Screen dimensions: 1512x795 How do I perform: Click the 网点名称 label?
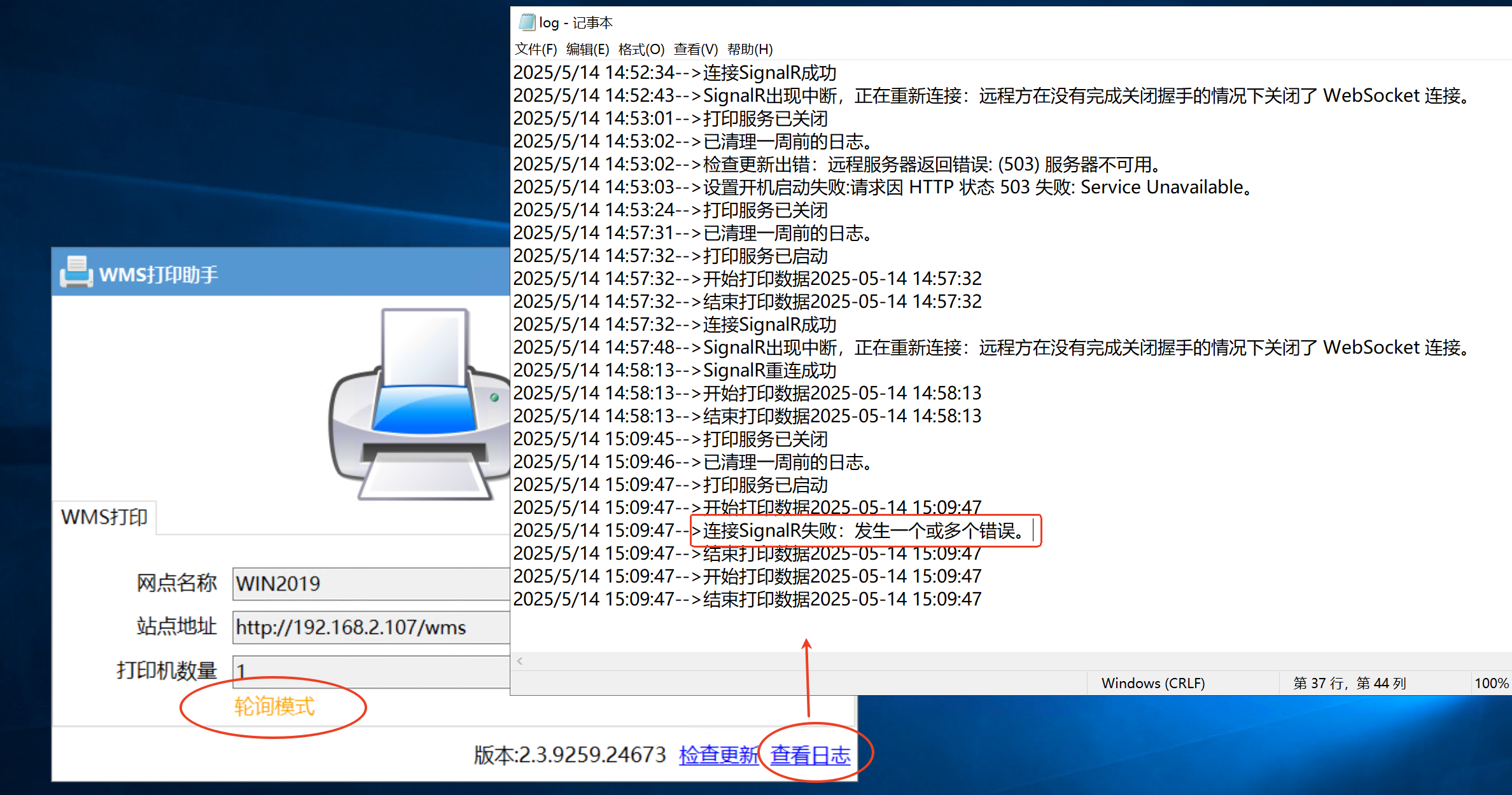tap(177, 583)
